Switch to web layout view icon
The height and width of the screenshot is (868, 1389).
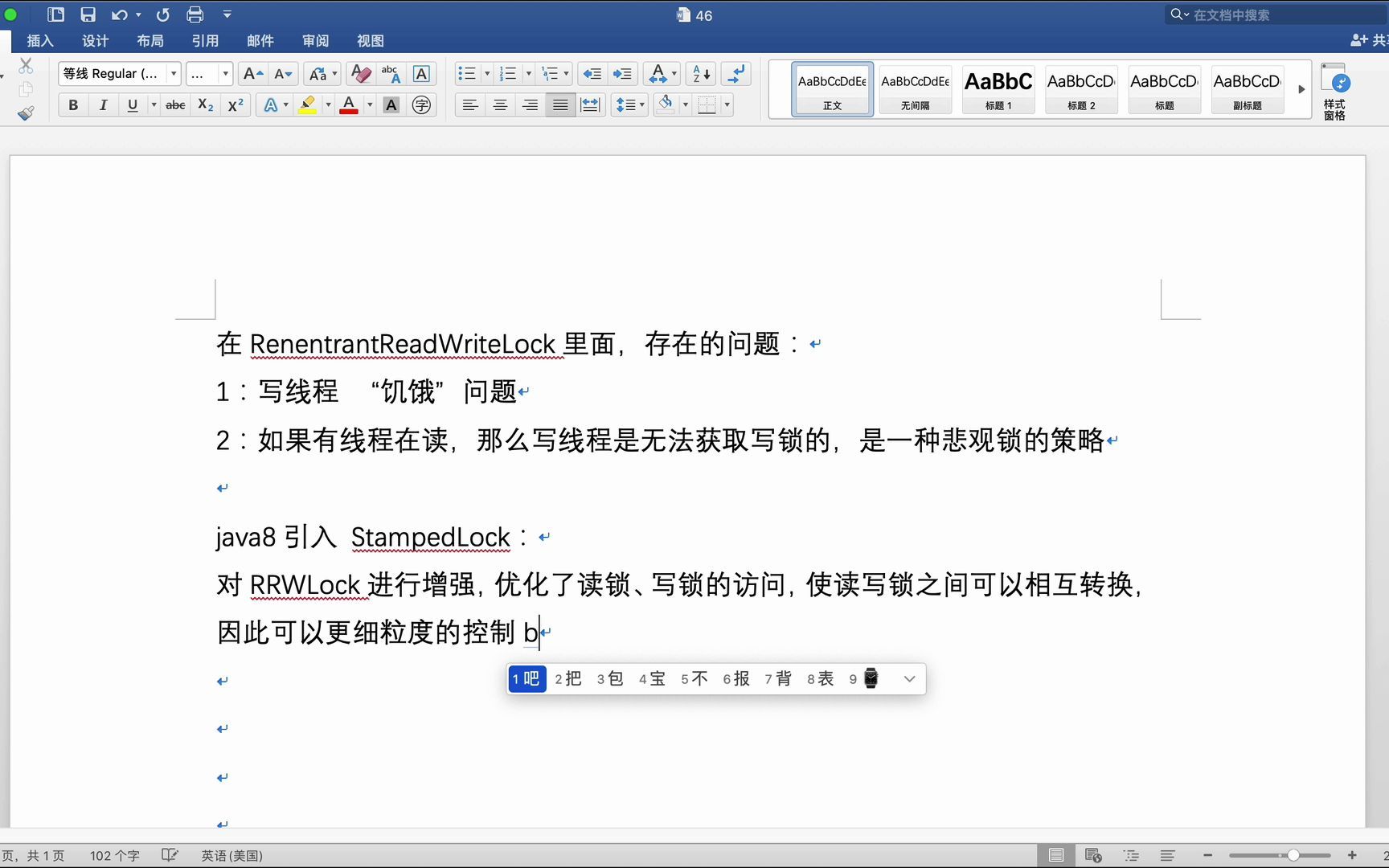pos(1093,855)
